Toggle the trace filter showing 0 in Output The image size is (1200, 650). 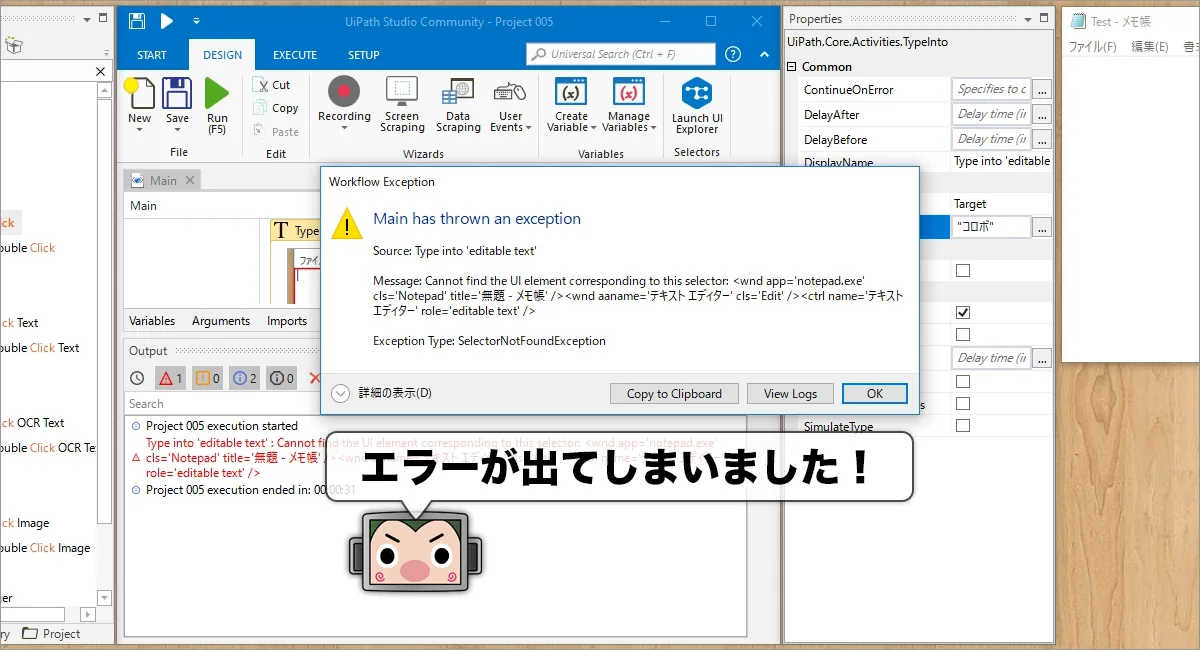coord(281,378)
